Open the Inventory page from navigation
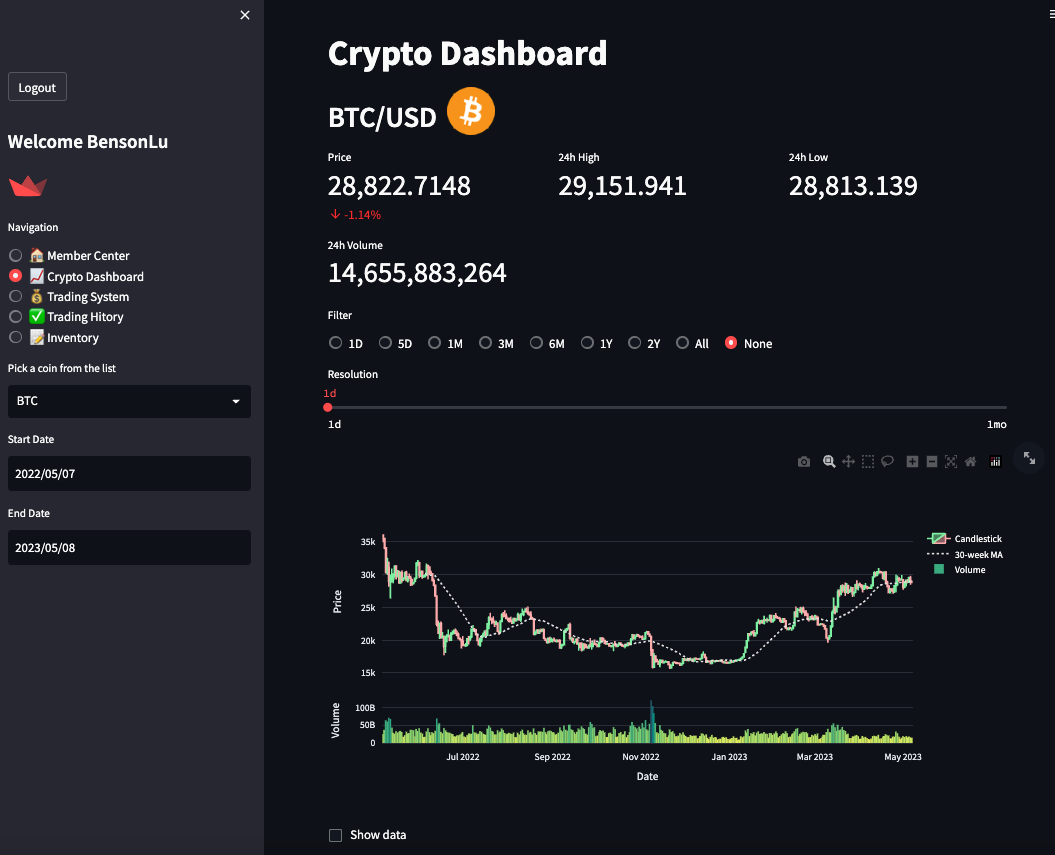 tap(15, 337)
